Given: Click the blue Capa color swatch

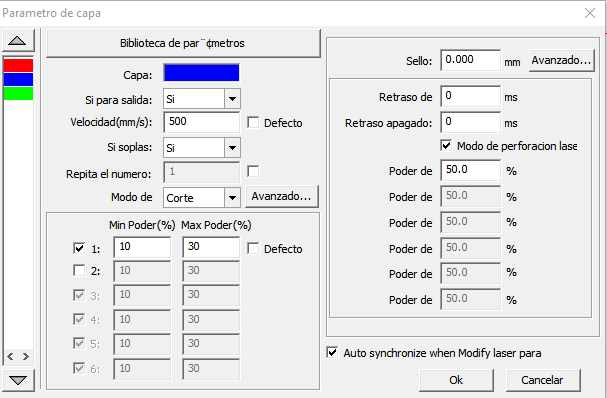Looking at the screenshot, I should click(202, 73).
